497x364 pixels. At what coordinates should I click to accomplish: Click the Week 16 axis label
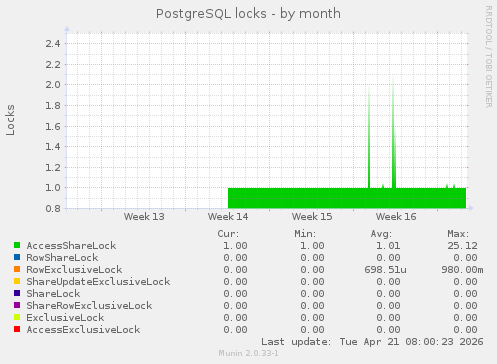click(396, 217)
